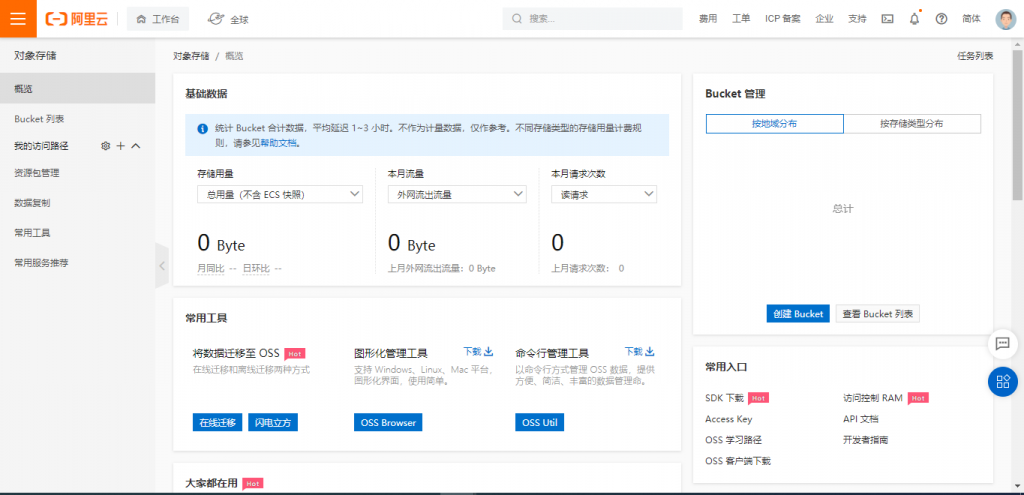
Task: Open the 费用 top menu
Action: tap(708, 19)
